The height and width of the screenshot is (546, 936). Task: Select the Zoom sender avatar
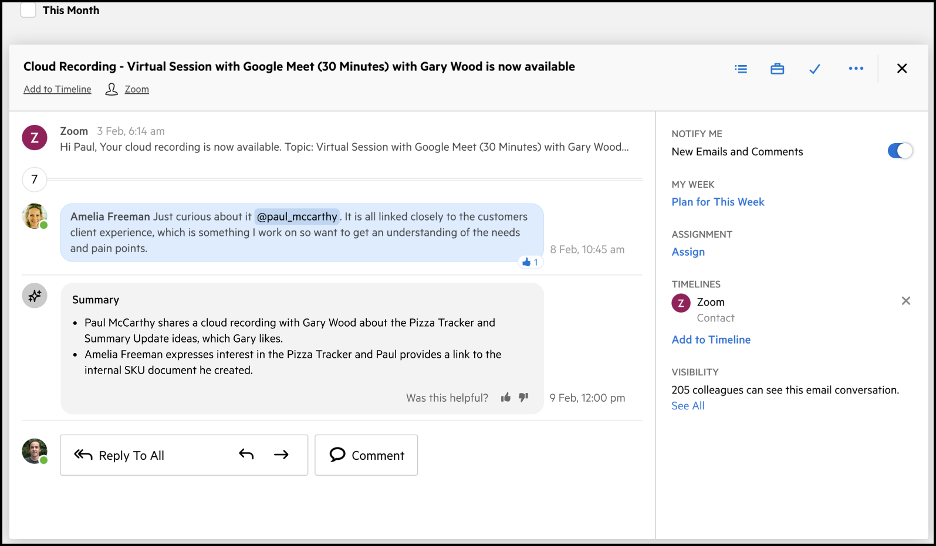tap(35, 138)
